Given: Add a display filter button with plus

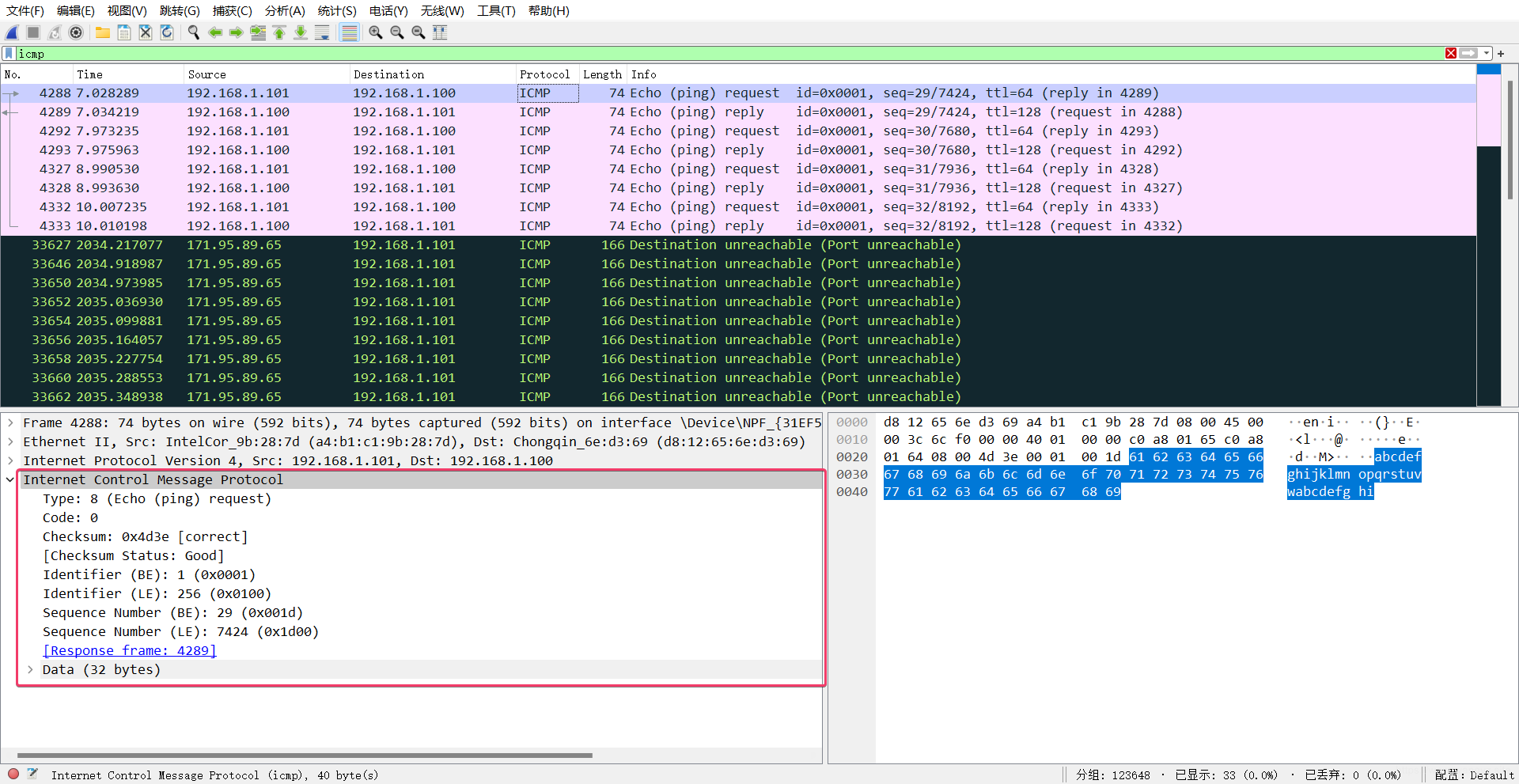Looking at the screenshot, I should pos(1501,53).
